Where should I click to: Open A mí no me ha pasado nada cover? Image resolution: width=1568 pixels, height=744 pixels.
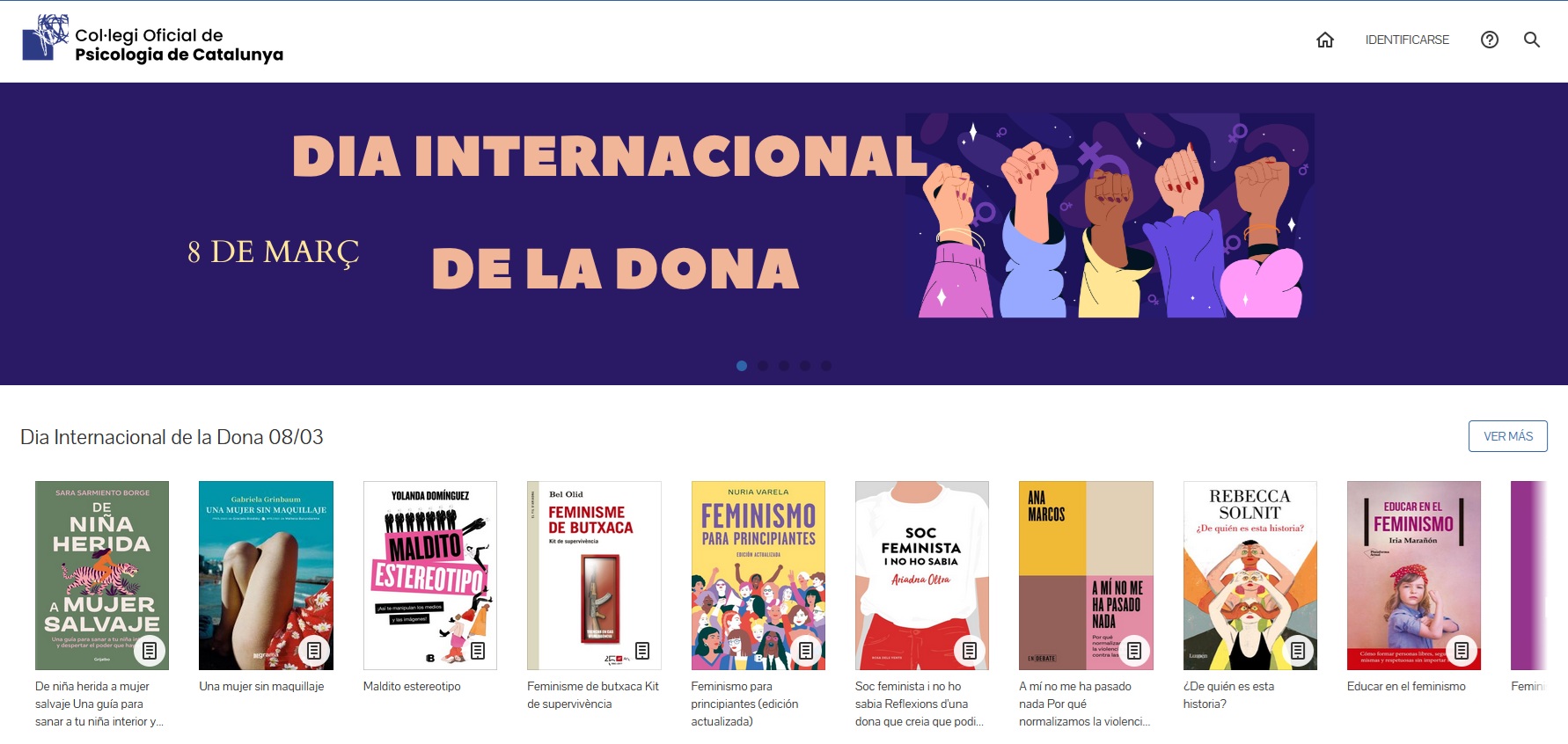[1086, 575]
